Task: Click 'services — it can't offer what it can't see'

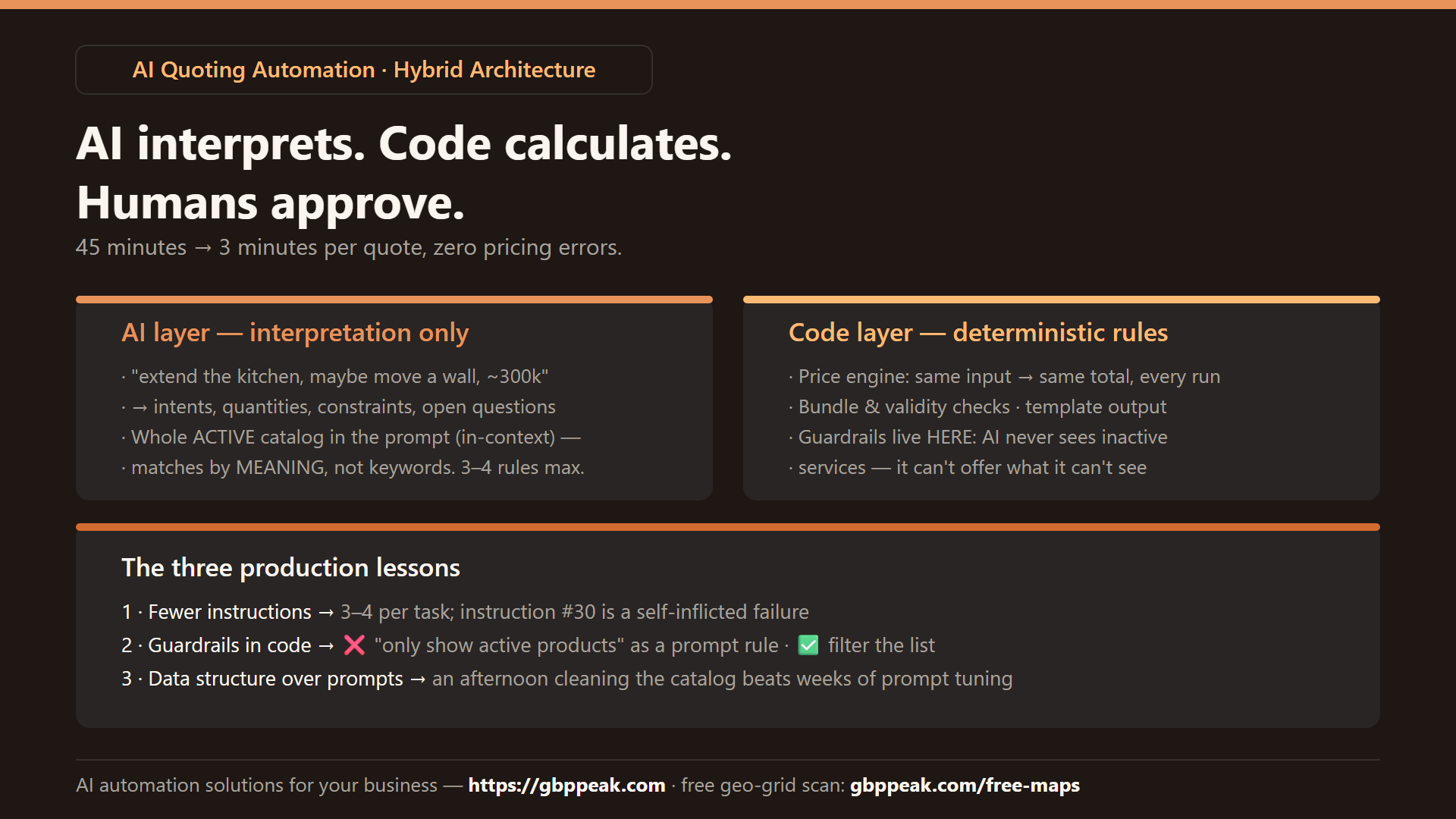Action: point(968,468)
